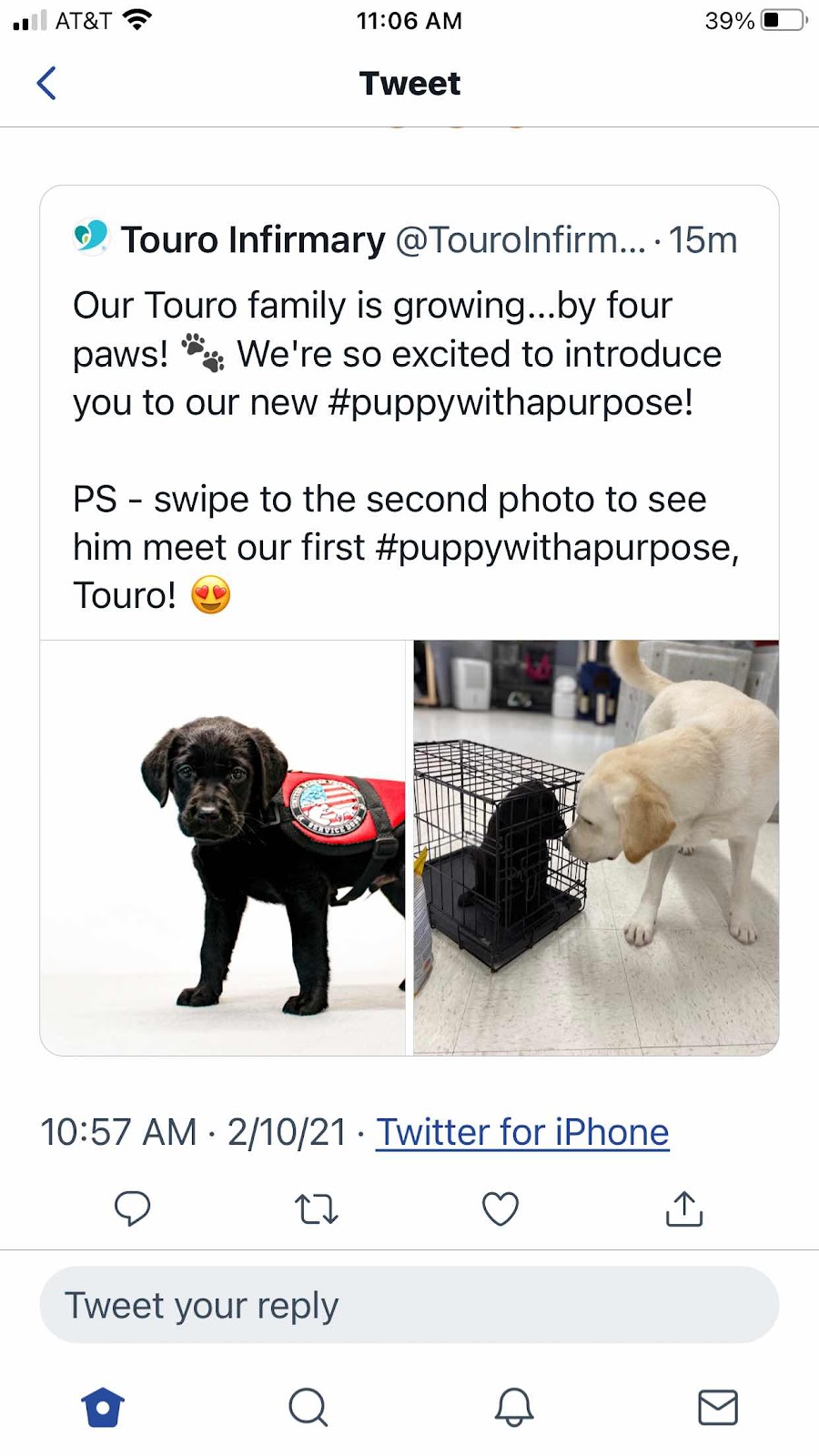Viewport: 819px width, 1456px height.
Task: Tap the reply speech bubble icon
Action: click(132, 1208)
